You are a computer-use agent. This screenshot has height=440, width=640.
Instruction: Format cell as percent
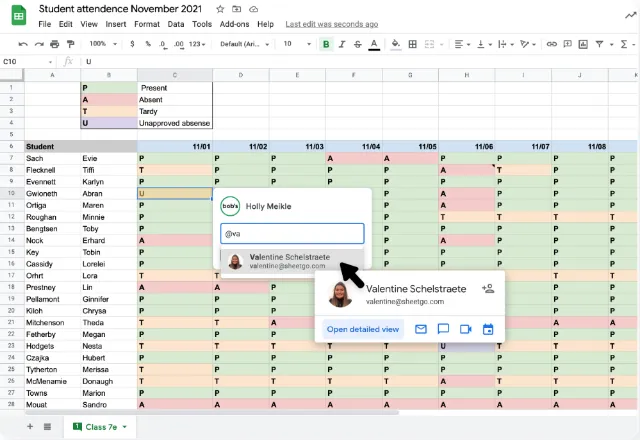(148, 44)
